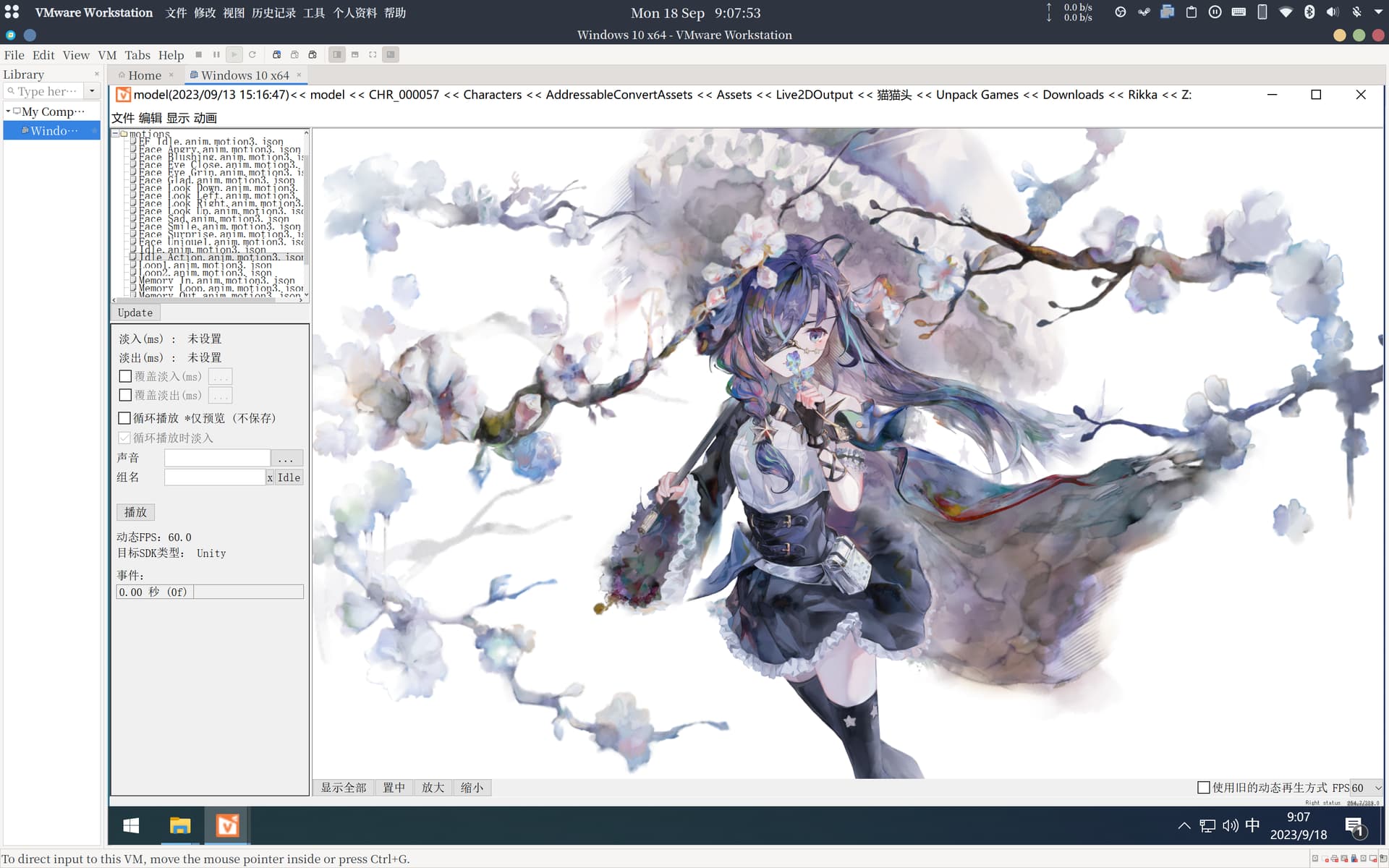This screenshot has width=1389, height=868.
Task: Open the top panel system menu arrow
Action: 1379,12
